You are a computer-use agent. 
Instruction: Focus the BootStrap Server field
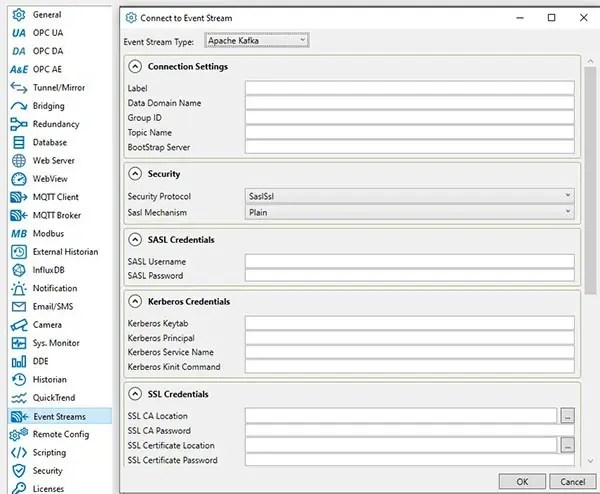[409, 147]
